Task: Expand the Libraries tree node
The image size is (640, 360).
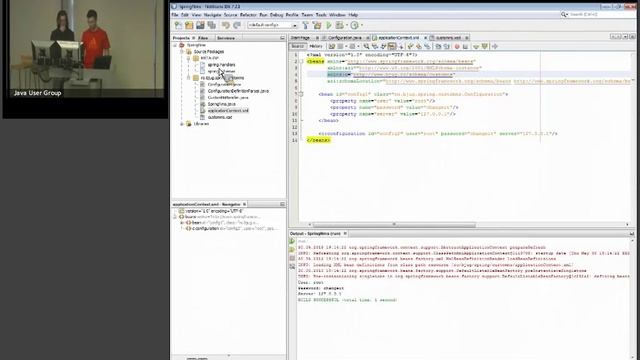Action: (x=182, y=124)
